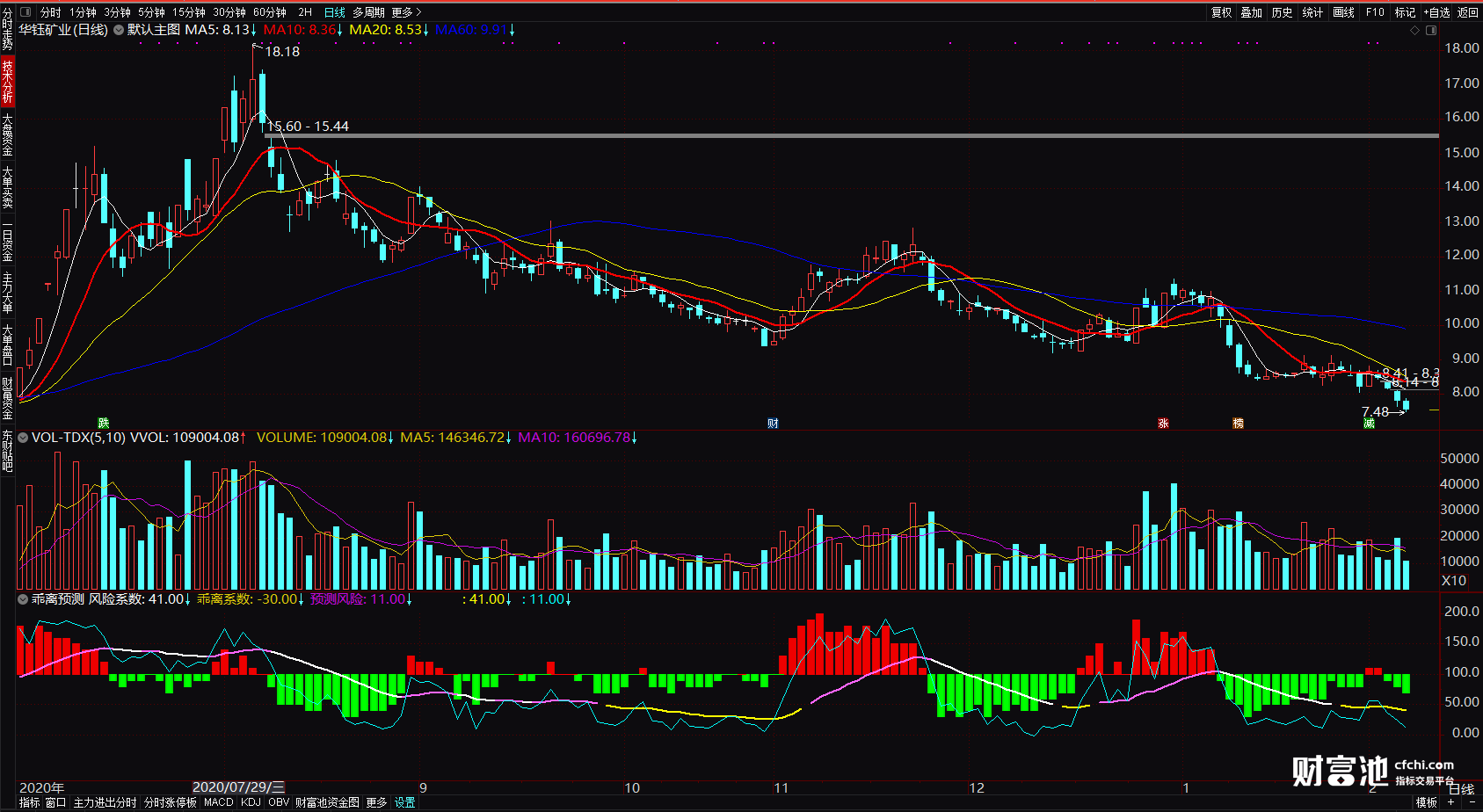Open 统计 statistics button
Screen dimensions: 1483x812
tap(1312, 12)
